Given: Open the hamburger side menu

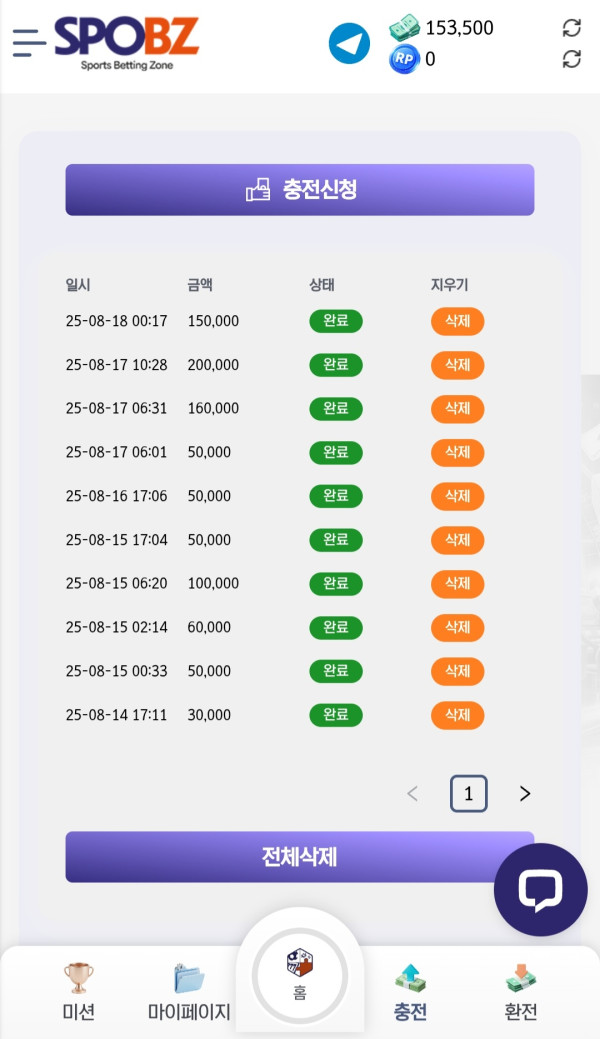Looking at the screenshot, I should [x=29, y=43].
